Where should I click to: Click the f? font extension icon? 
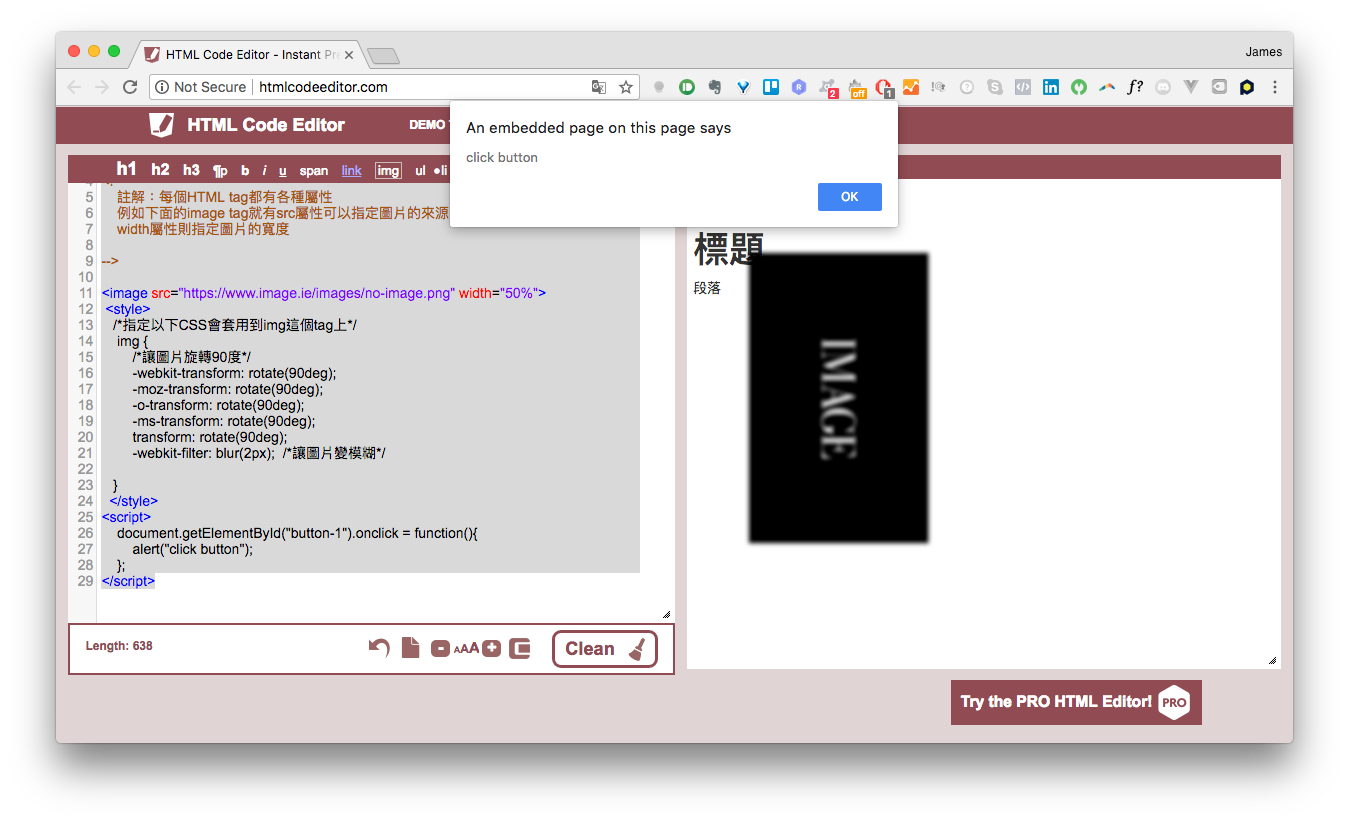(x=1134, y=87)
